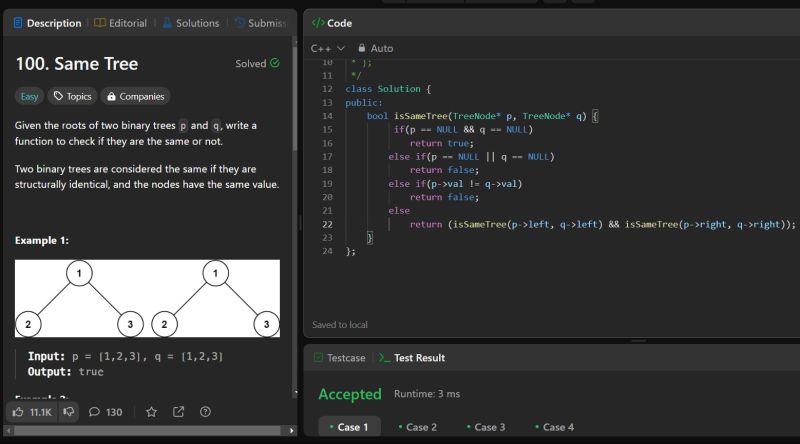Viewport: 800px width, 444px height.
Task: Click the 'Accepted' result text
Action: [350, 394]
